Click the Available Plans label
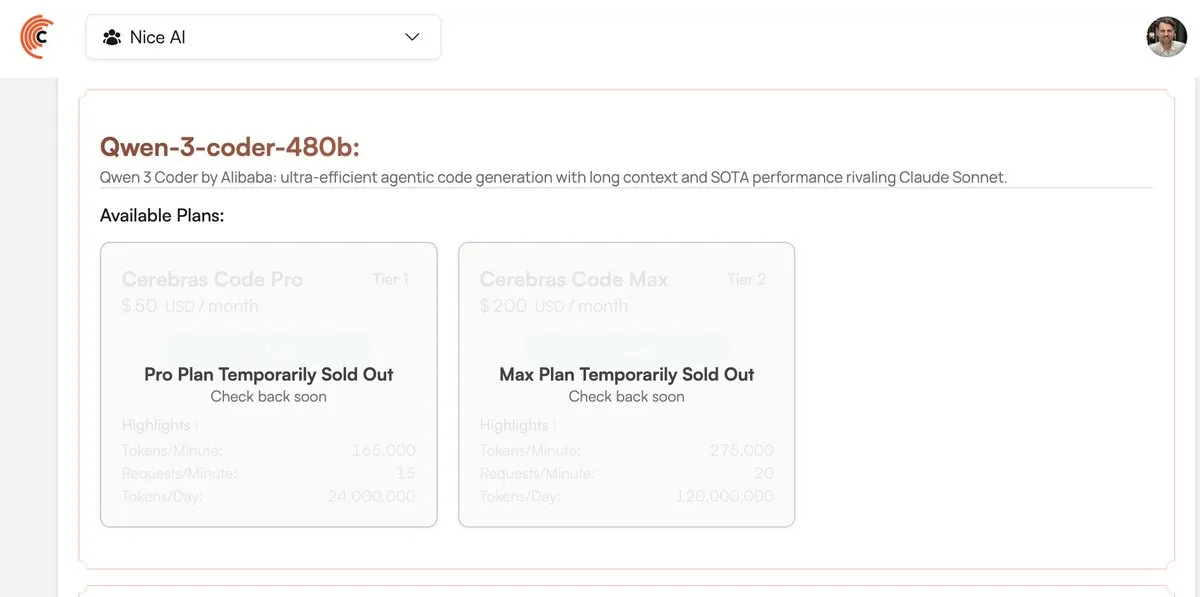Viewport: 1200px width, 597px height. coord(162,215)
